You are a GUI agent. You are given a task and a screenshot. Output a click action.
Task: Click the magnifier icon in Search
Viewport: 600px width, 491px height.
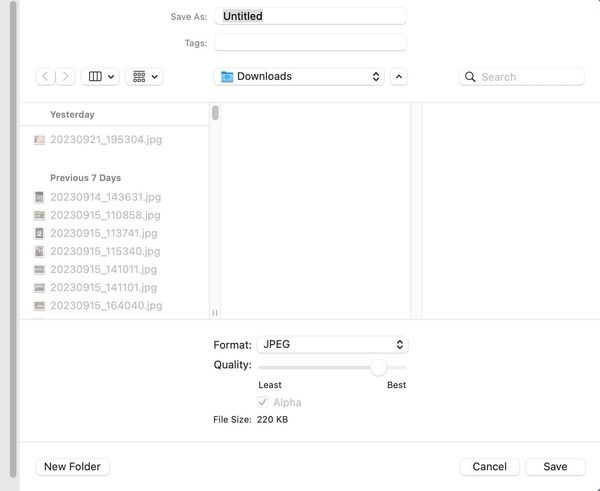coord(471,77)
